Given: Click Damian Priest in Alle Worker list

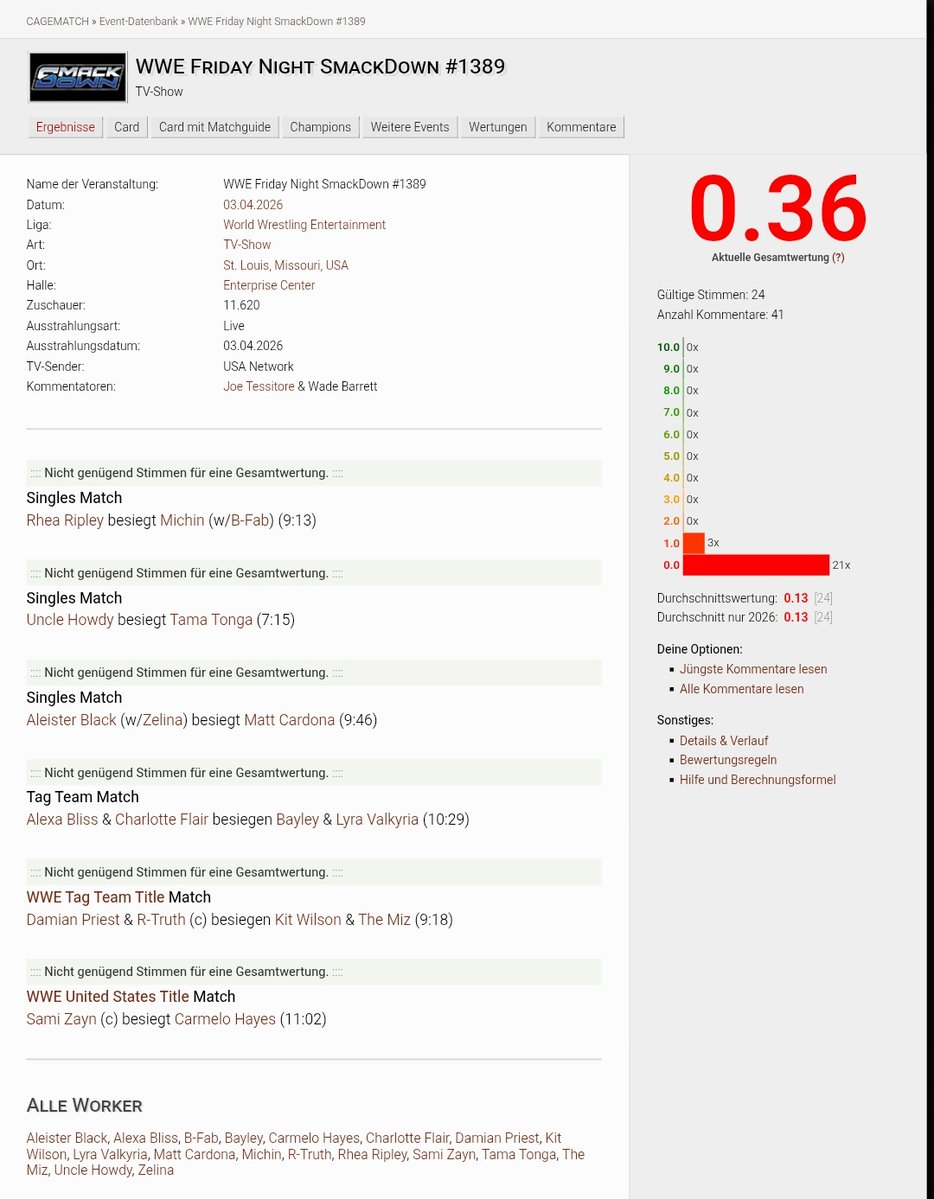Looking at the screenshot, I should coord(497,1139).
